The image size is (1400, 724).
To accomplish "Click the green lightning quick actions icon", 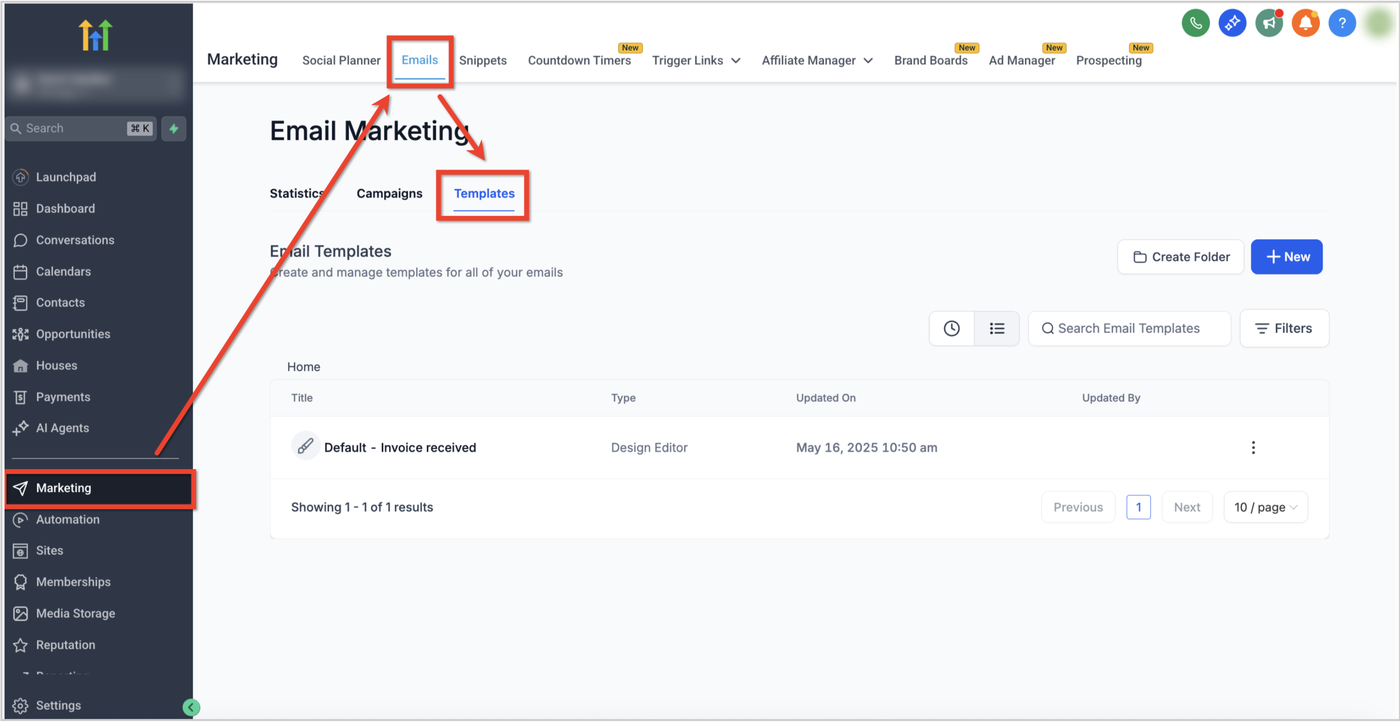I will point(174,129).
